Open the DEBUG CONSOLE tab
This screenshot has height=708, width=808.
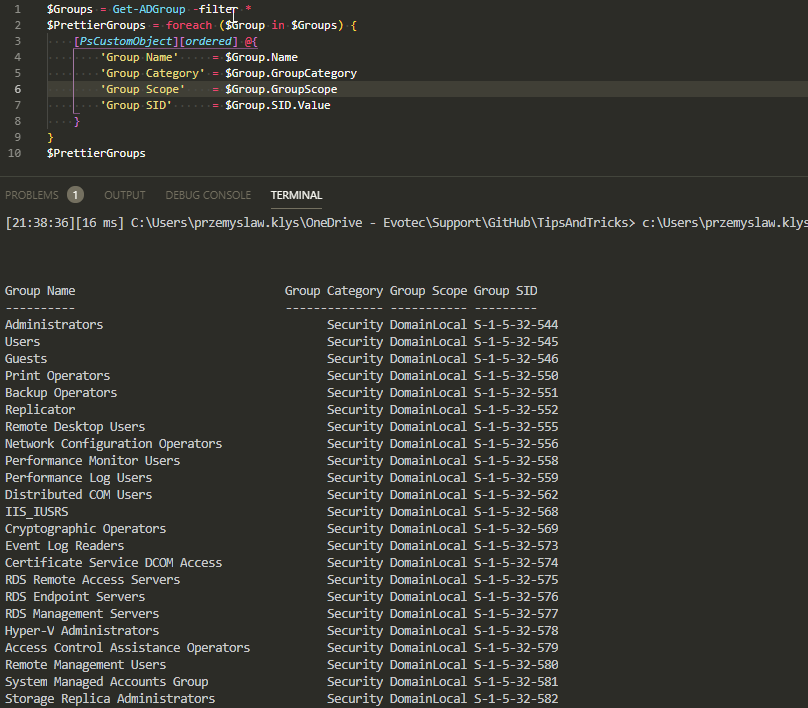tap(208, 195)
